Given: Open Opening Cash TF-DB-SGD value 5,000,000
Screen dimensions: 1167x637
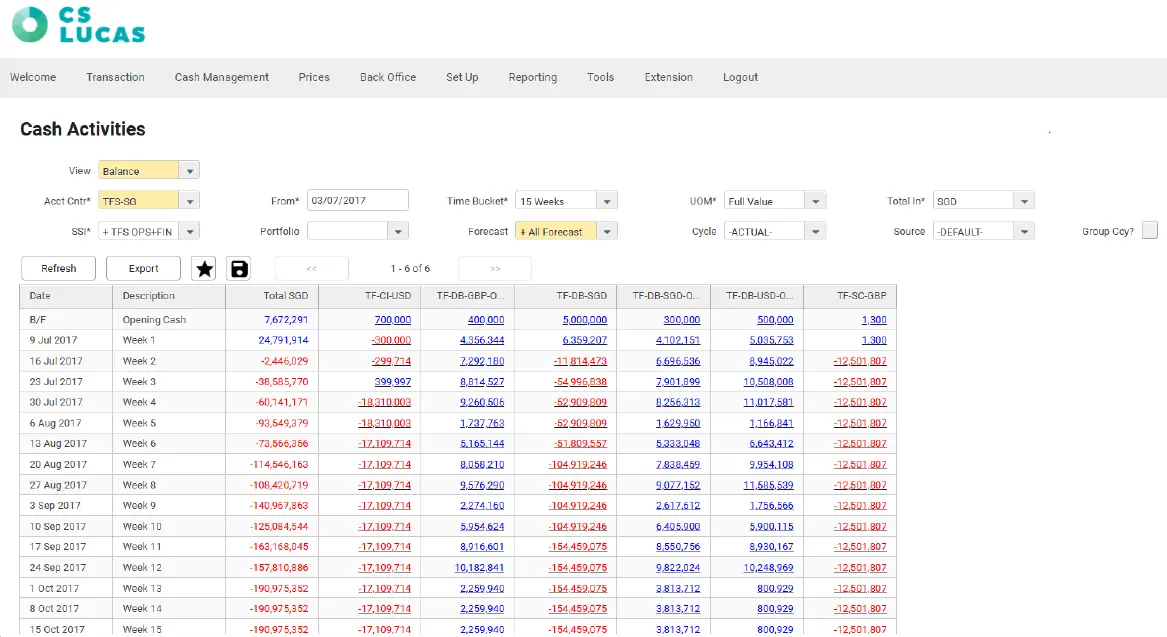Looking at the screenshot, I should [584, 320].
